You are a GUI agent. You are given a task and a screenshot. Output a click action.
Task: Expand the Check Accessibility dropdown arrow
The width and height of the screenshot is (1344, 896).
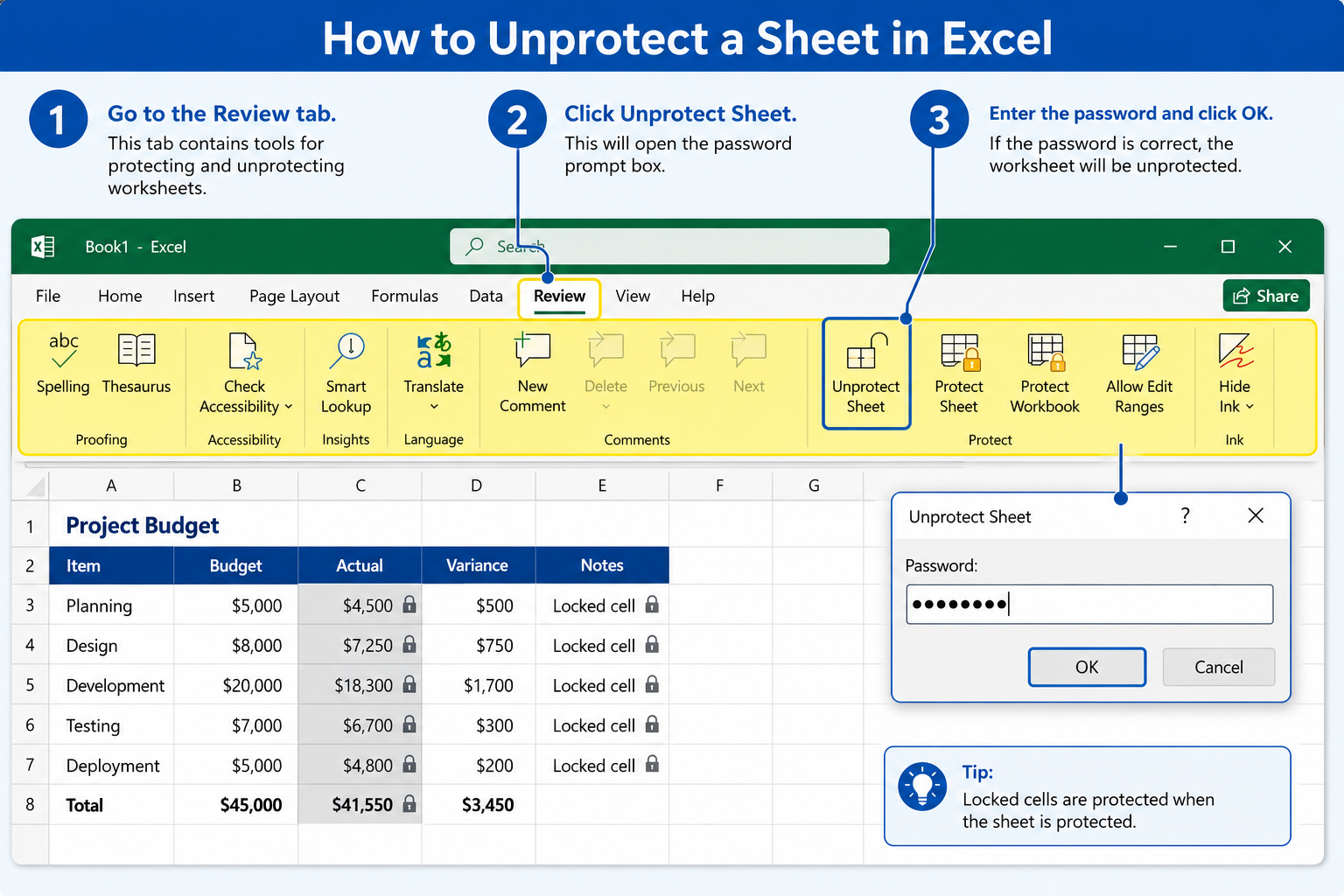[x=289, y=407]
